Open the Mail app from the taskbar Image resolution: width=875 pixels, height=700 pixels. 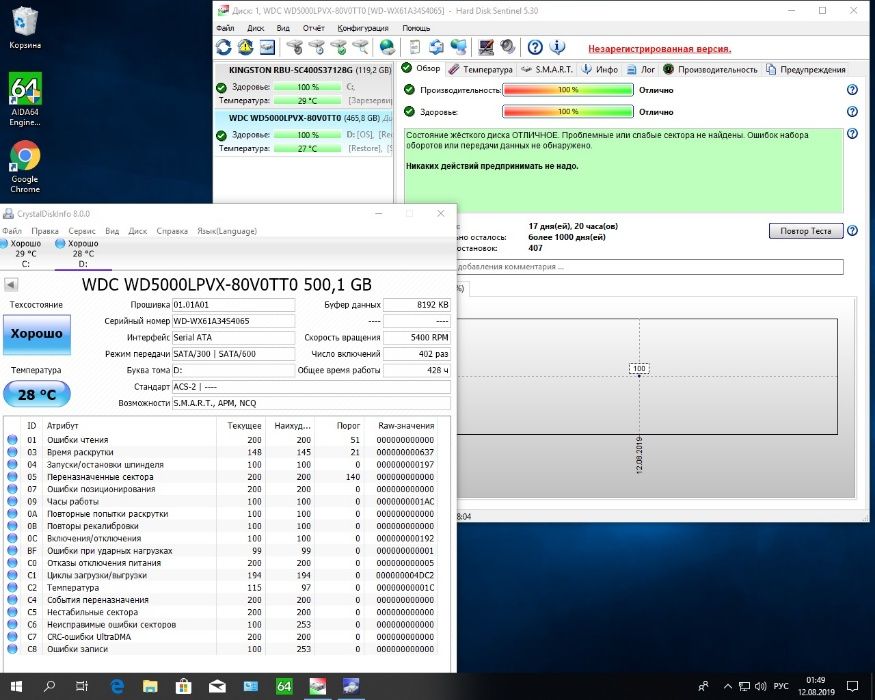pyautogui.click(x=217, y=686)
